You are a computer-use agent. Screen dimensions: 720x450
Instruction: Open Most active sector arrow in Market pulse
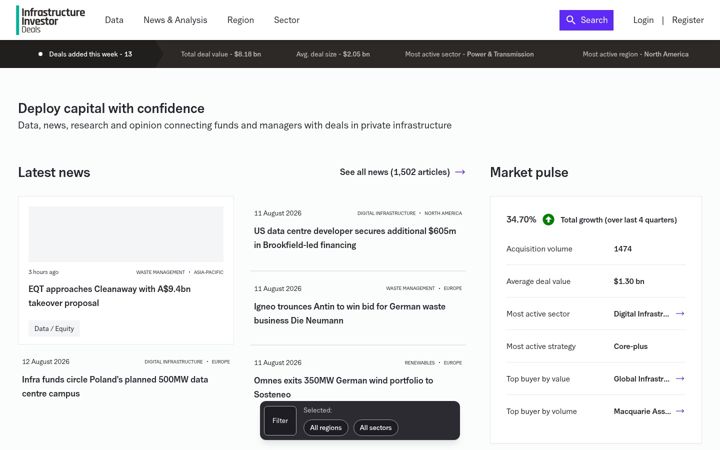681,314
